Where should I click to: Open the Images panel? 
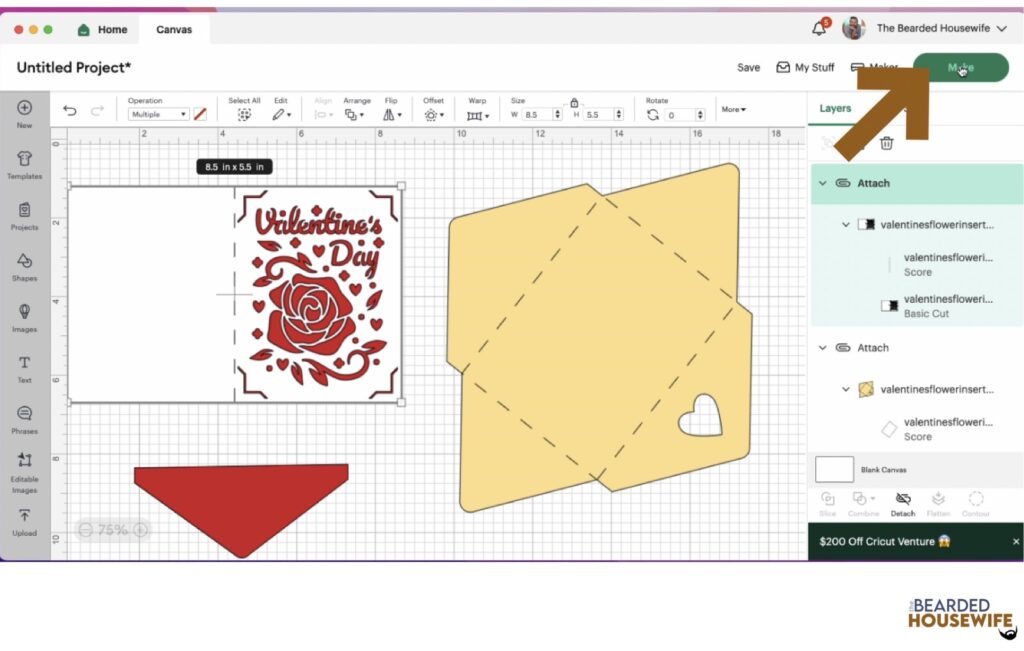click(24, 317)
